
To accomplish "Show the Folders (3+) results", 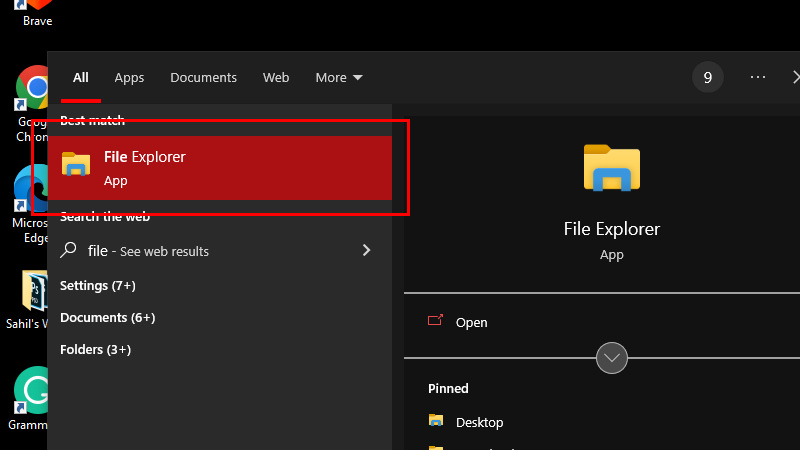I will 95,350.
